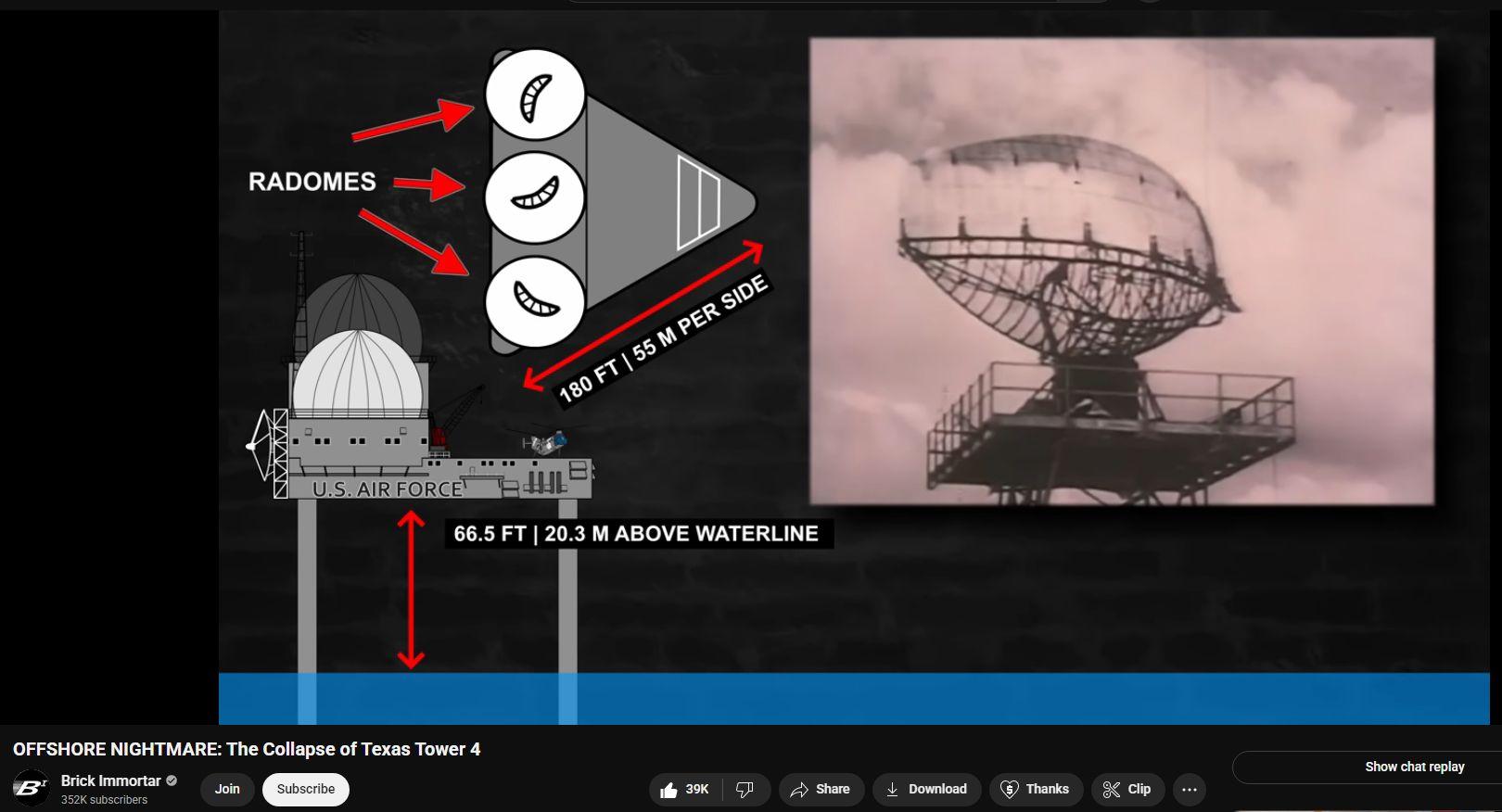Open the Brick Immortar channel avatar
1502x812 pixels.
pos(31,789)
